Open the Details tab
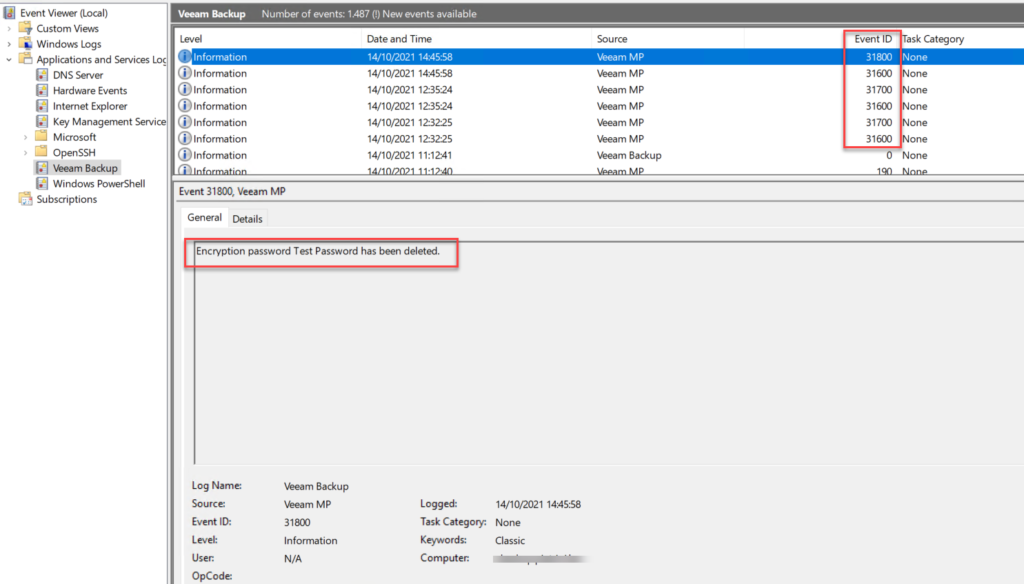 pos(248,219)
